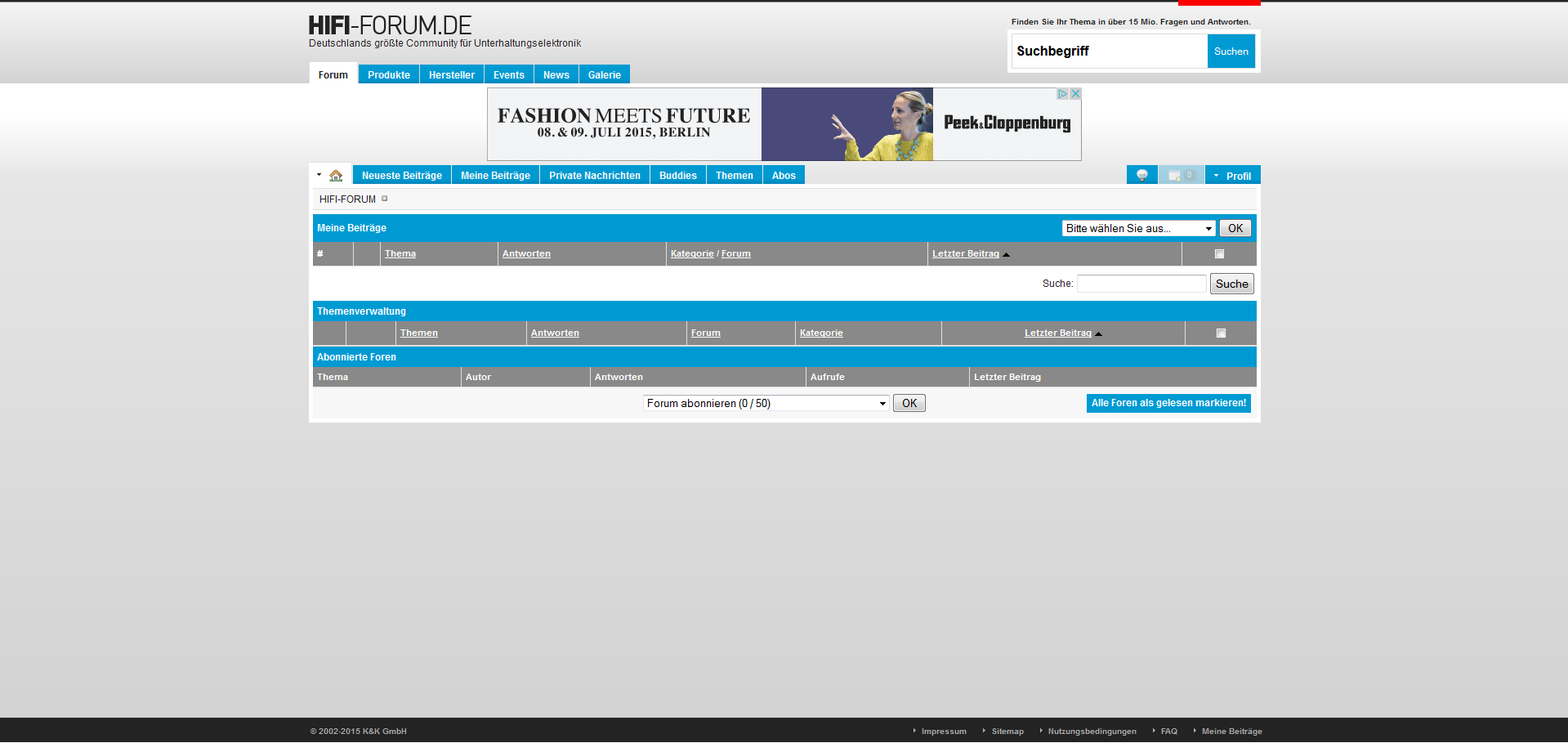Image resolution: width=1568 pixels, height=743 pixels.
Task: Open the 'Bitte wählen Sie aus...' dropdown
Action: (x=1138, y=229)
